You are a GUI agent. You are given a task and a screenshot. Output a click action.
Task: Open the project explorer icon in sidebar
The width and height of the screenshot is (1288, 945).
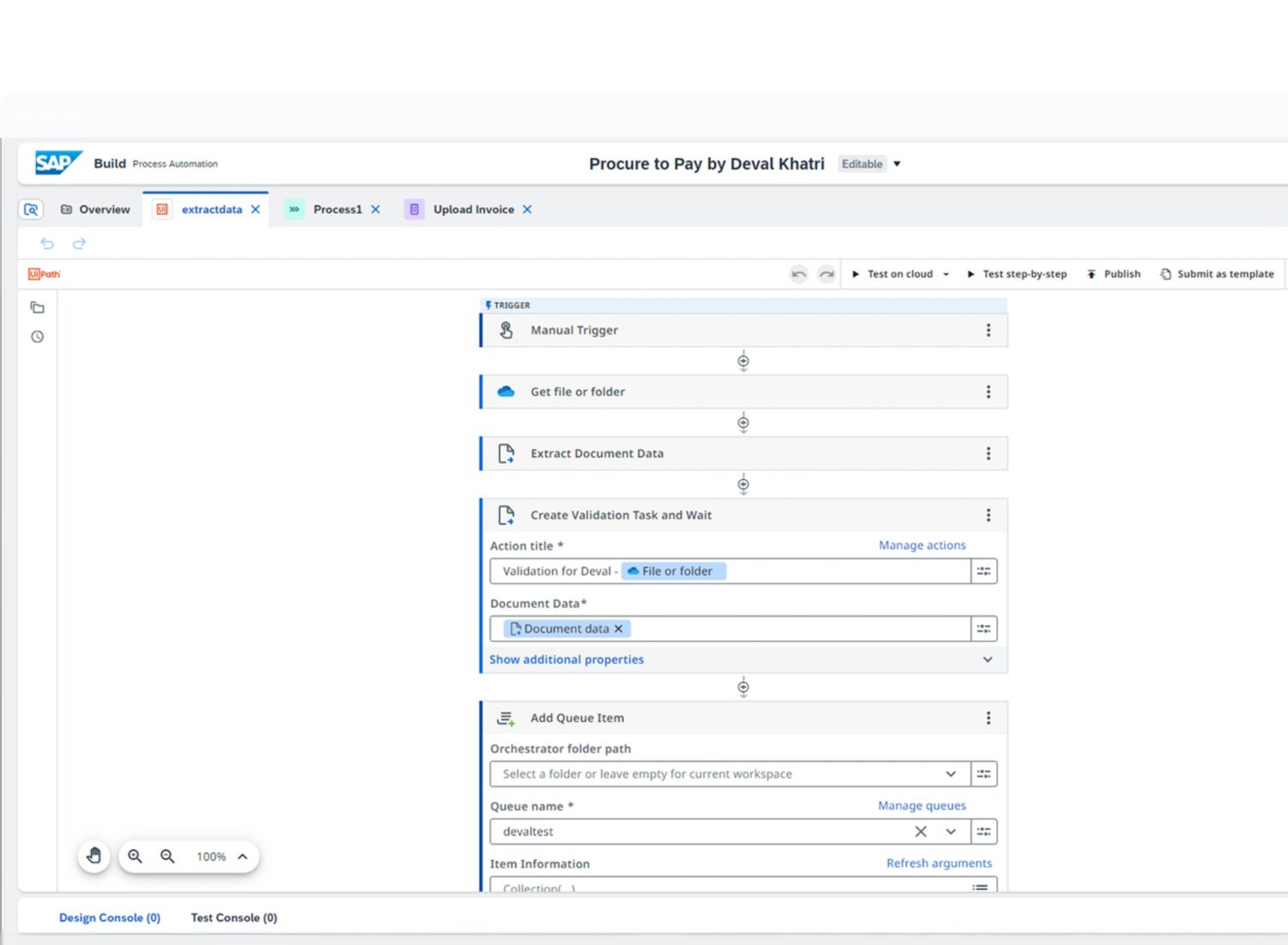coord(37,308)
